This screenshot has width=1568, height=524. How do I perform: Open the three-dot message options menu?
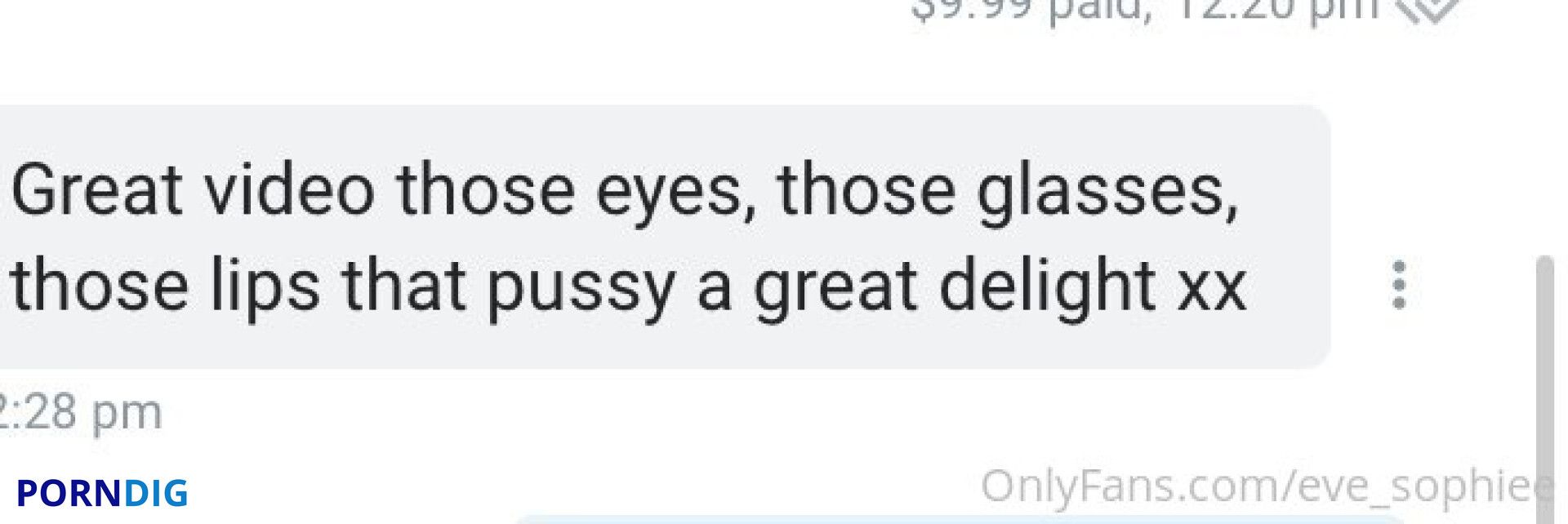1398,285
